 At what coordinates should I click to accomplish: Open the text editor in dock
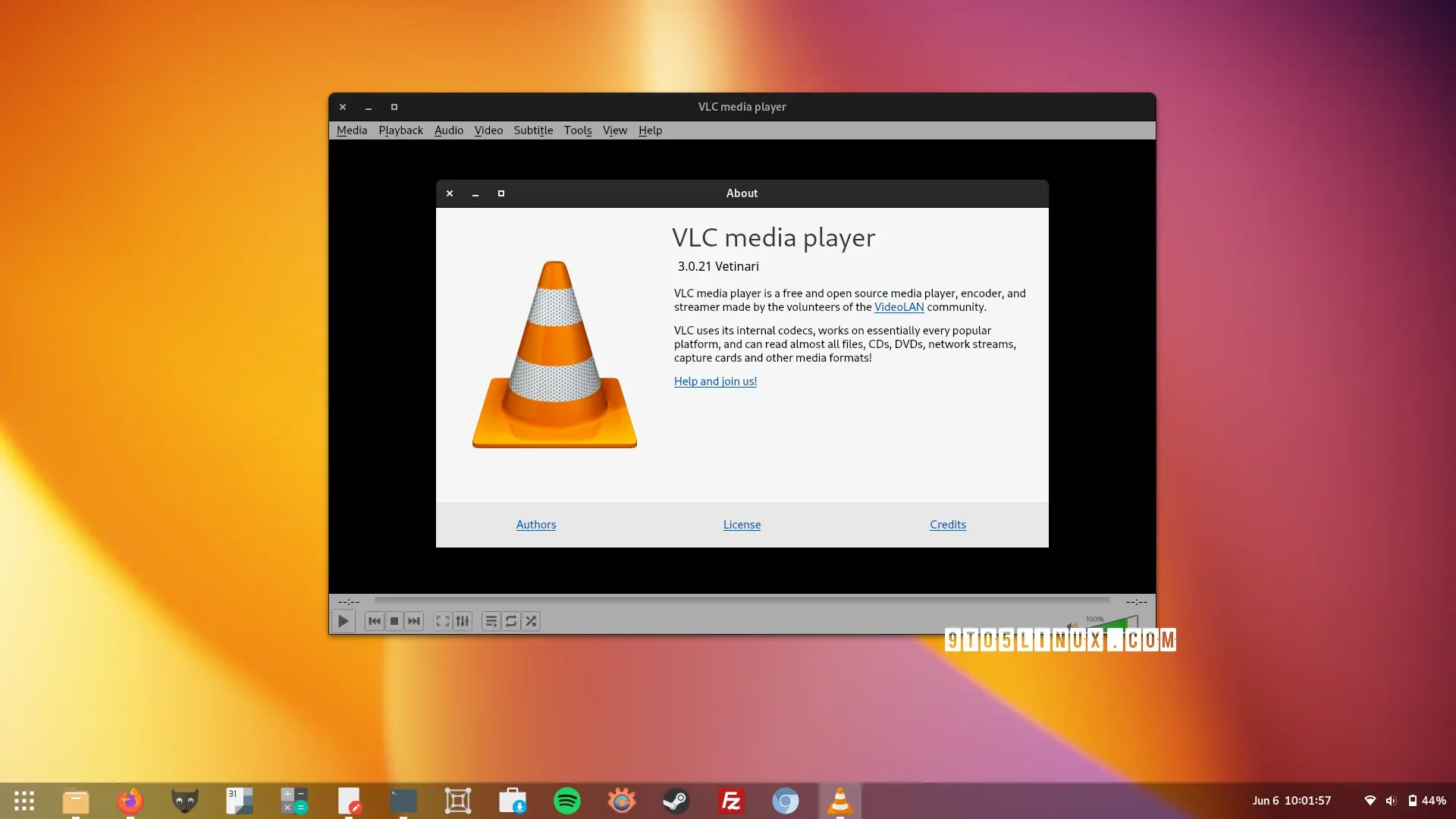349,801
